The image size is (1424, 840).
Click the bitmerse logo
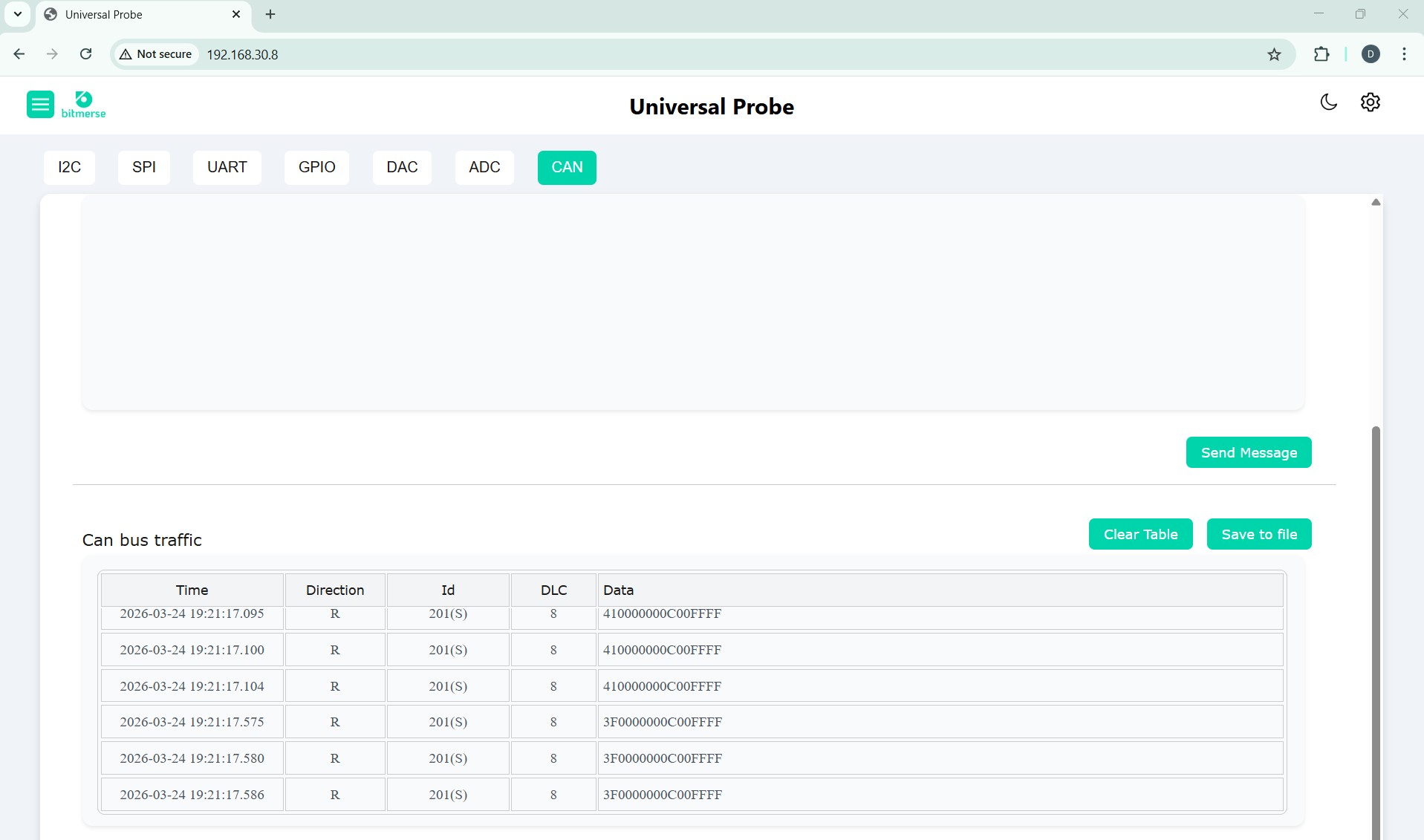coord(82,104)
